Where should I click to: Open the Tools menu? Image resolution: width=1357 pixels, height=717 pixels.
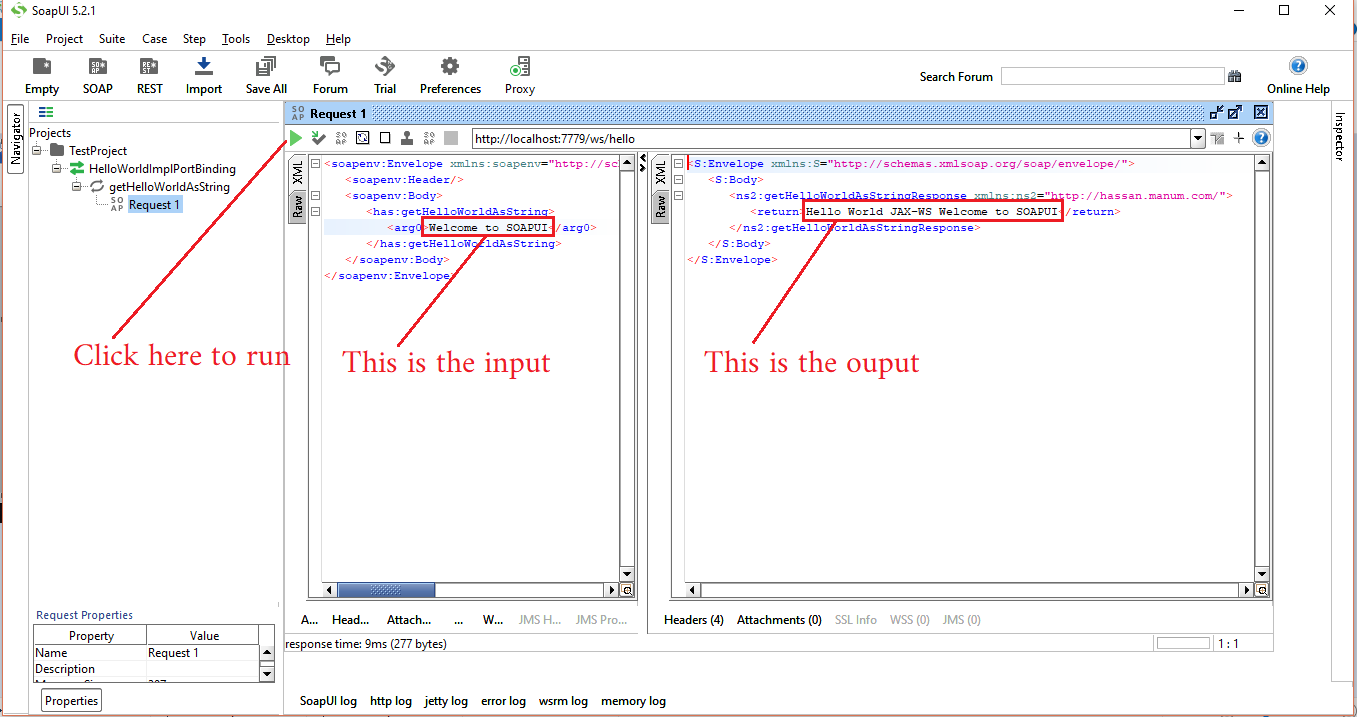[x=236, y=39]
